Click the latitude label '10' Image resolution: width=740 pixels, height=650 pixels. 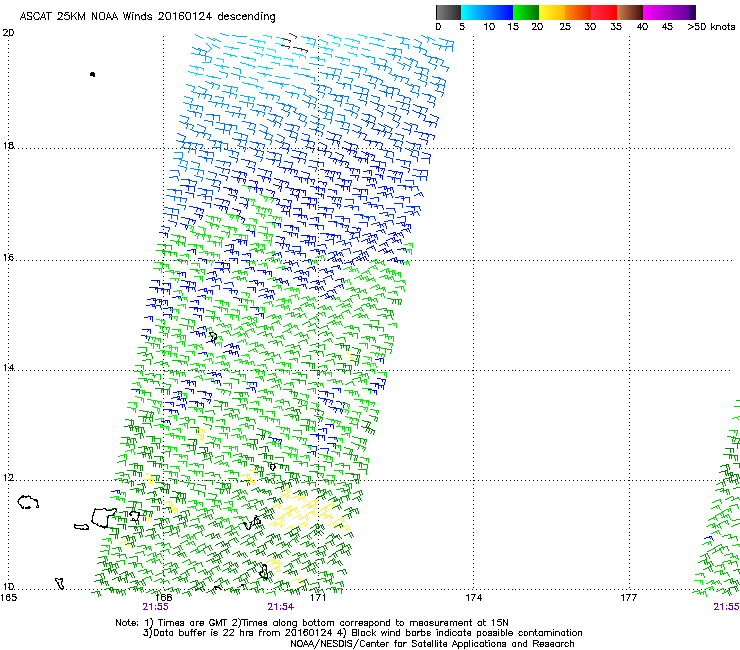[x=8, y=586]
